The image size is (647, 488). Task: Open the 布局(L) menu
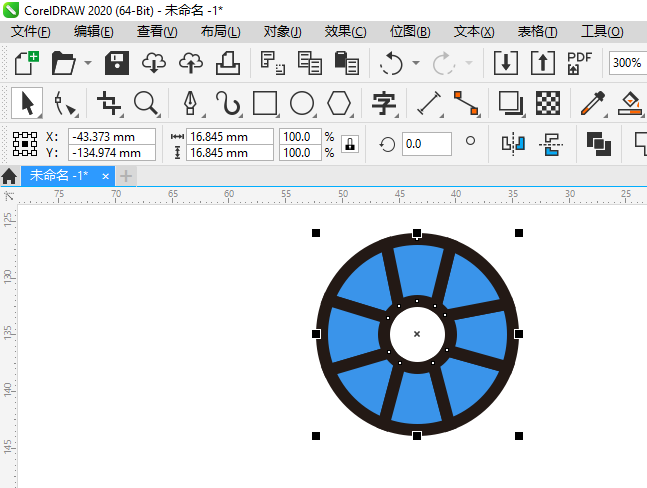(220, 32)
